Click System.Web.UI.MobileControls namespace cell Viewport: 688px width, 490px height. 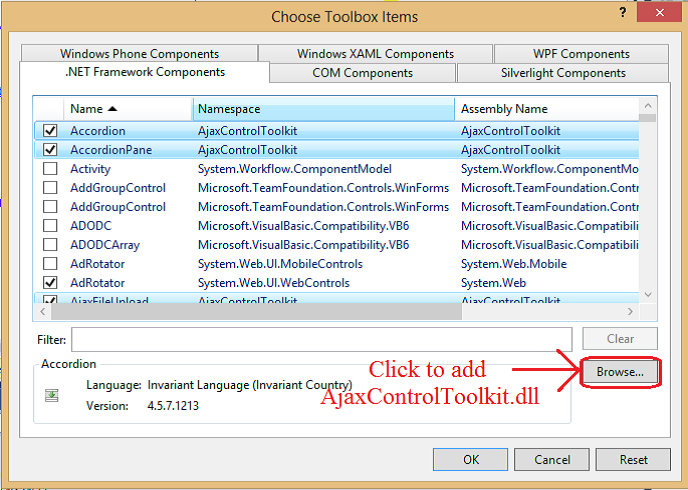coord(280,264)
